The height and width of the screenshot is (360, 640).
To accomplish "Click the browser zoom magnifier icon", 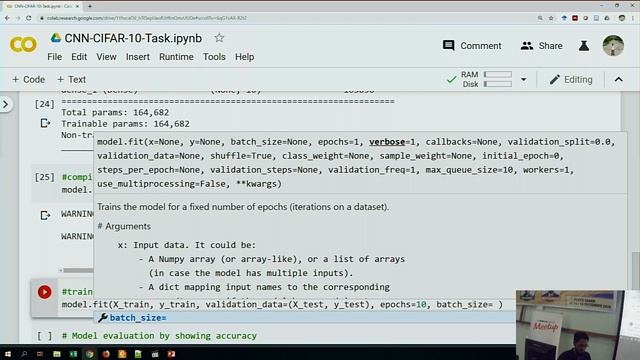I will 540,18.
